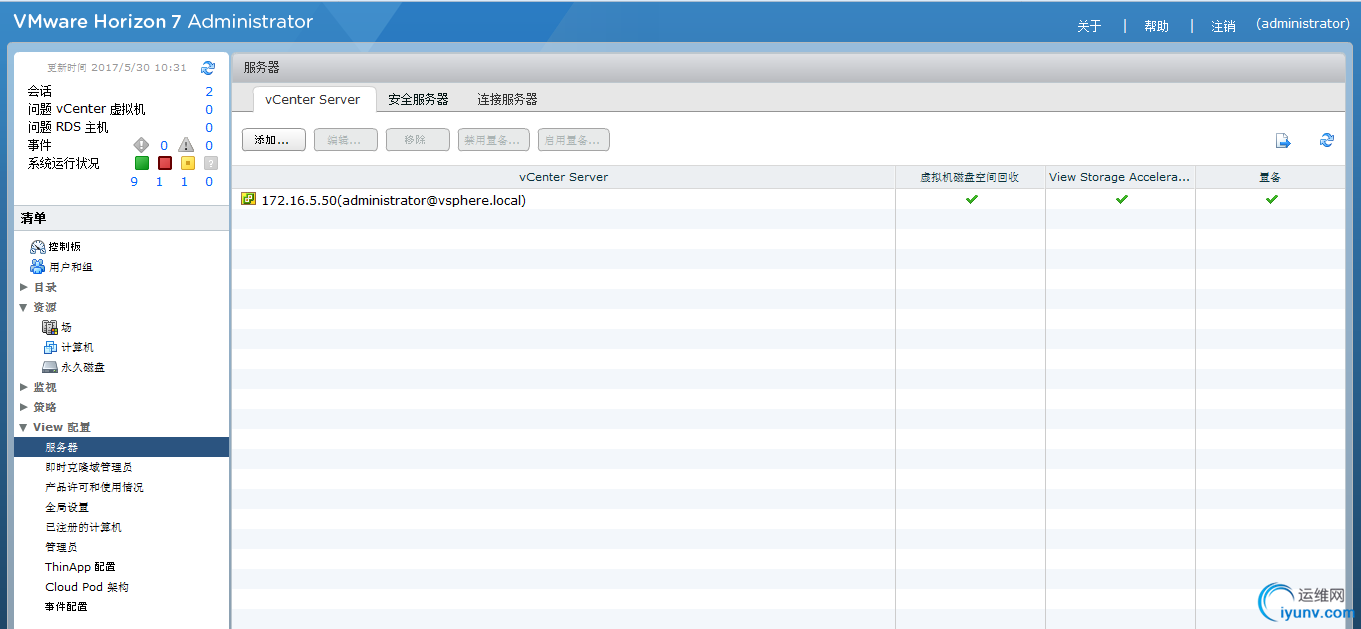Click the yellow system health status square

click(x=187, y=163)
